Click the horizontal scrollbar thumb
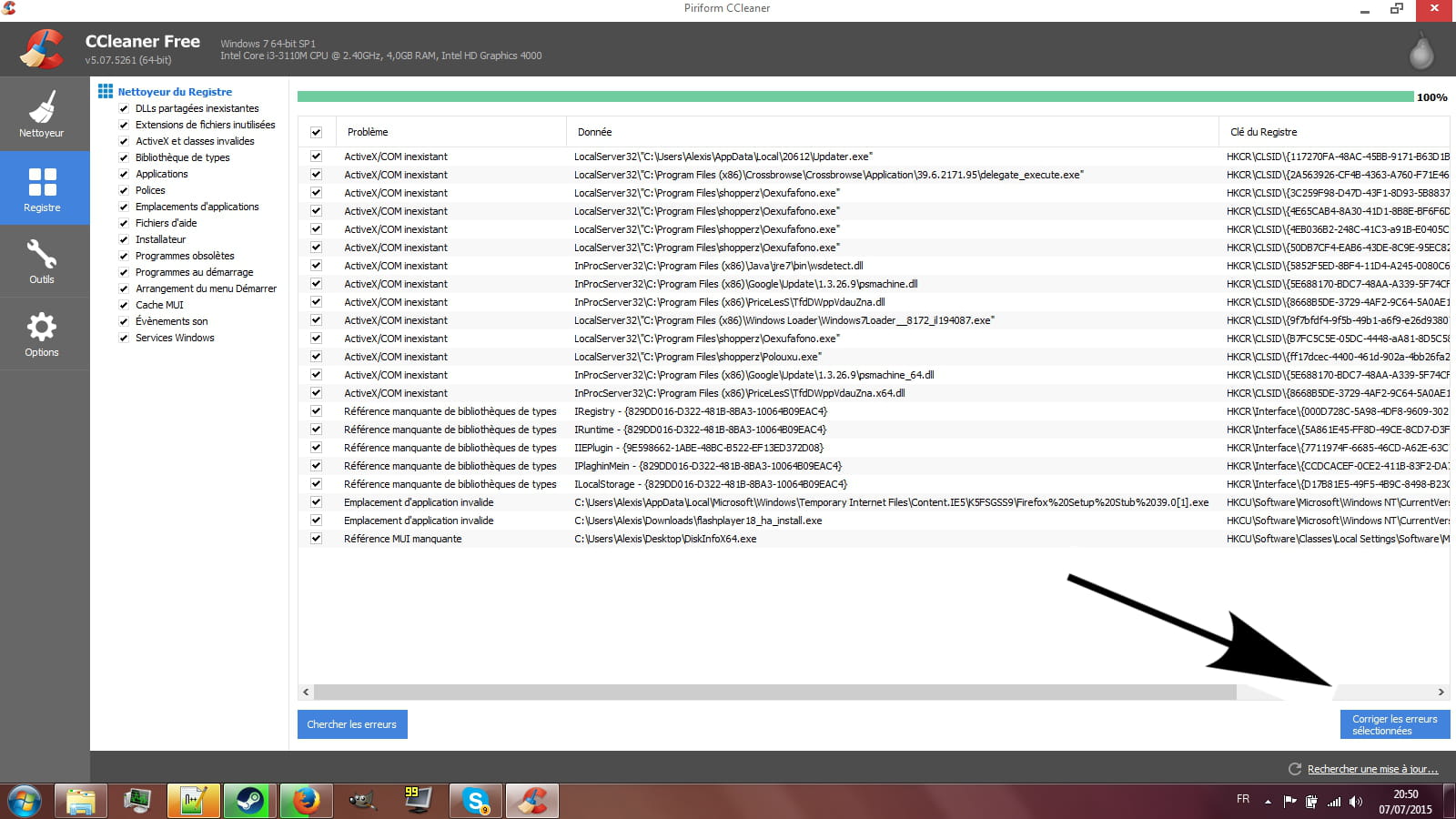 (x=775, y=692)
